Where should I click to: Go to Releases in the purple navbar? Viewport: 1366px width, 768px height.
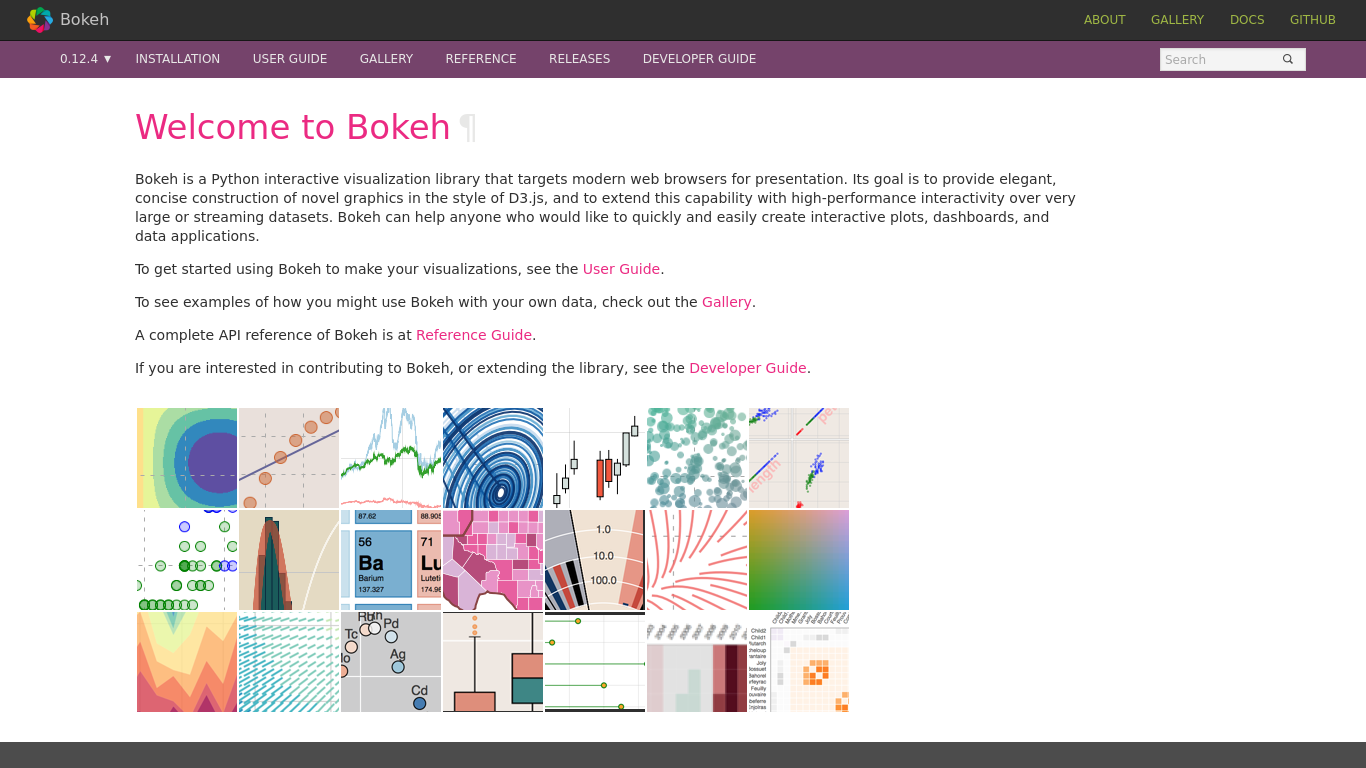(x=579, y=59)
